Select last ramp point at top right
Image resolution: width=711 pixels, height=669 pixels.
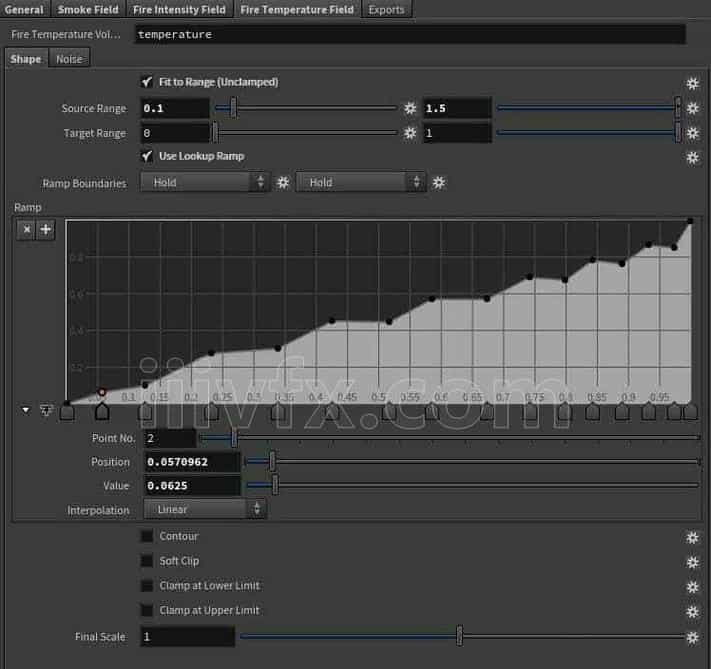[x=690, y=221]
